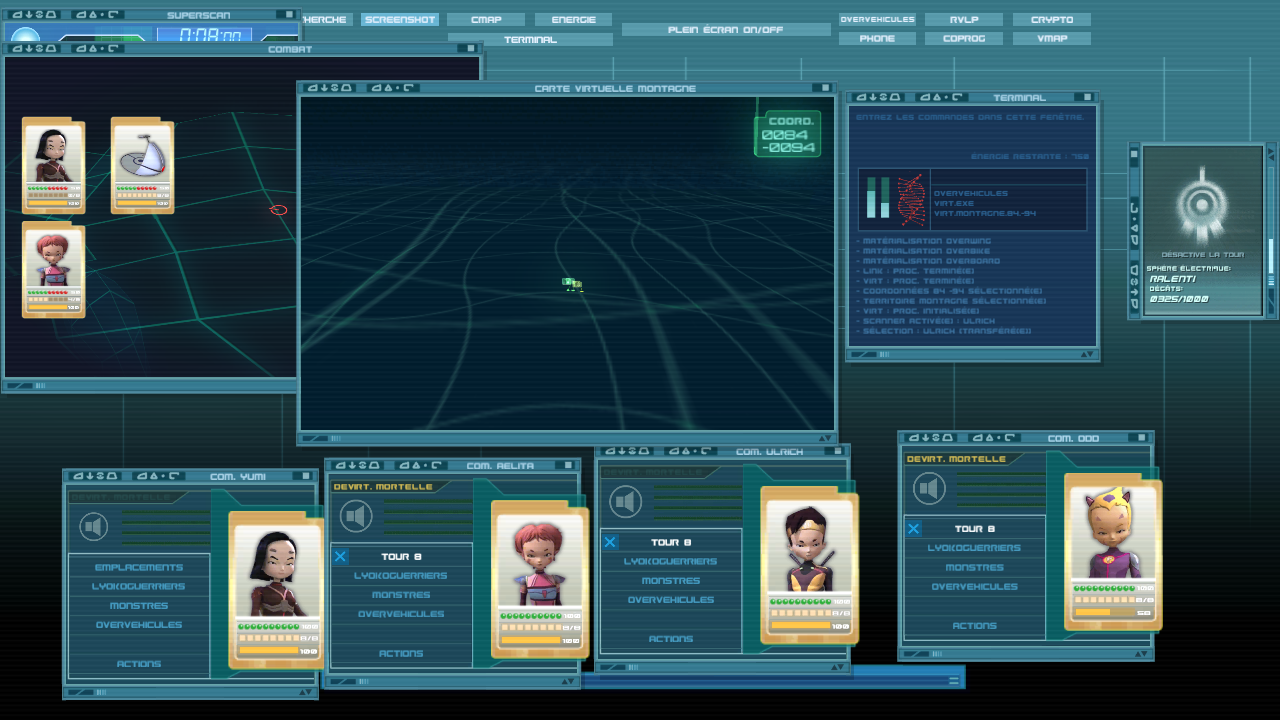Open Actions in Com. Yumi window

click(139, 663)
